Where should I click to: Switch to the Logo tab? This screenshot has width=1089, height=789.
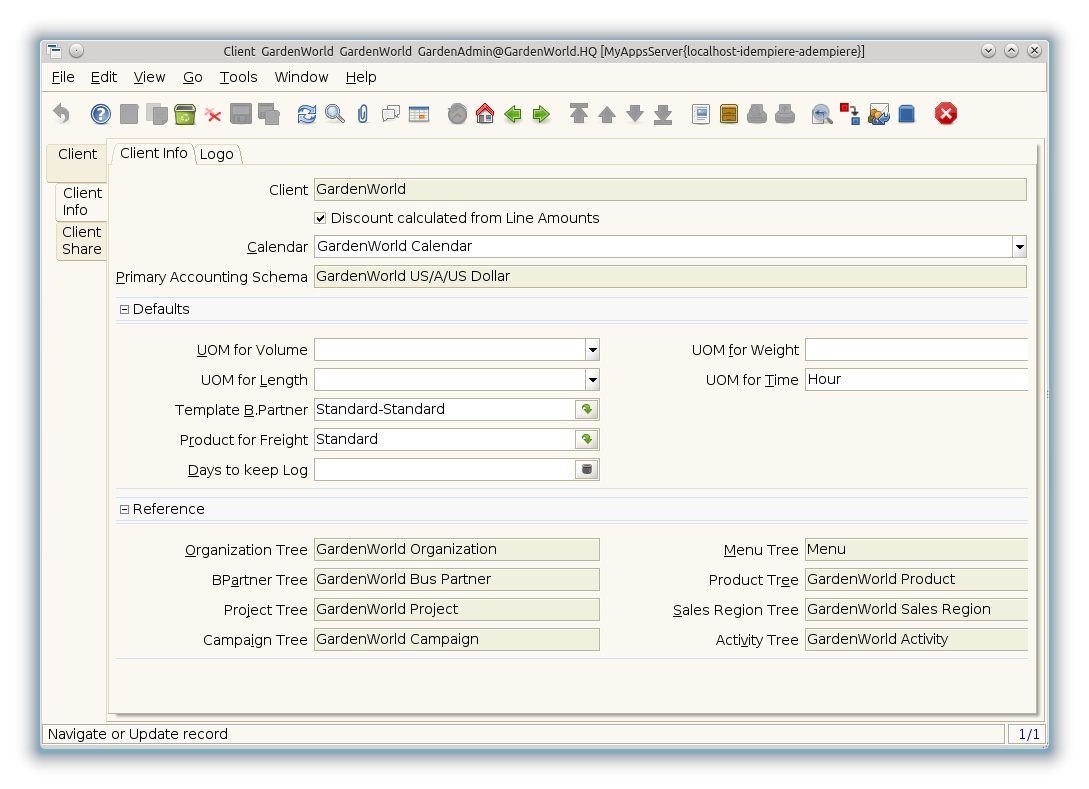click(216, 154)
